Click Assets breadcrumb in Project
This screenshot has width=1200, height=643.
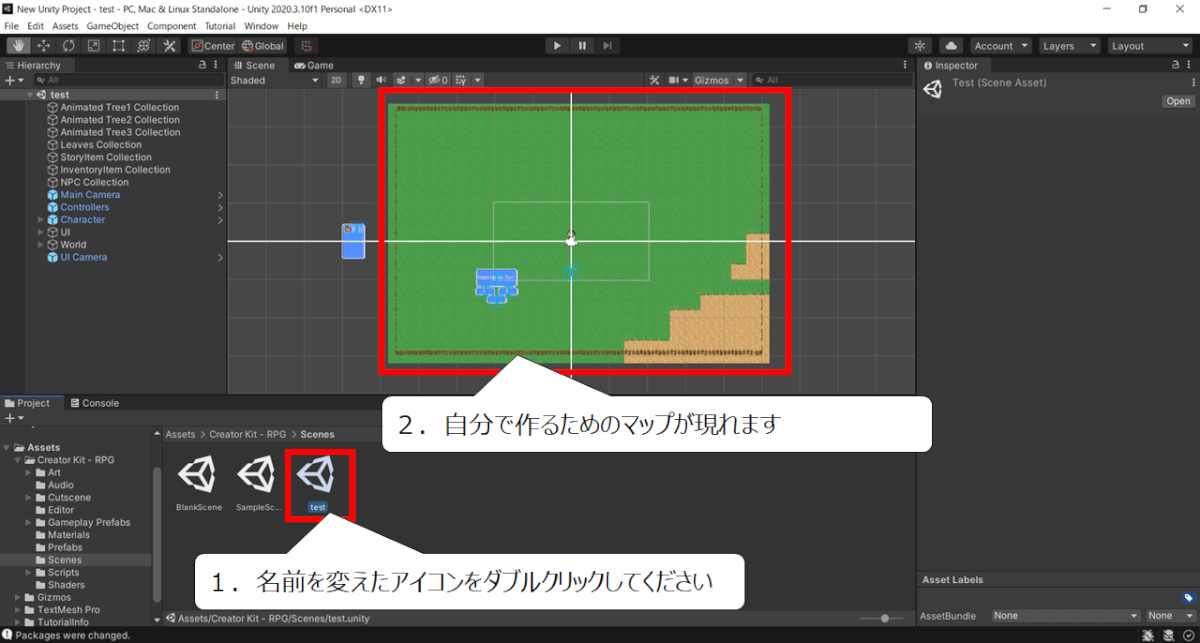click(181, 435)
